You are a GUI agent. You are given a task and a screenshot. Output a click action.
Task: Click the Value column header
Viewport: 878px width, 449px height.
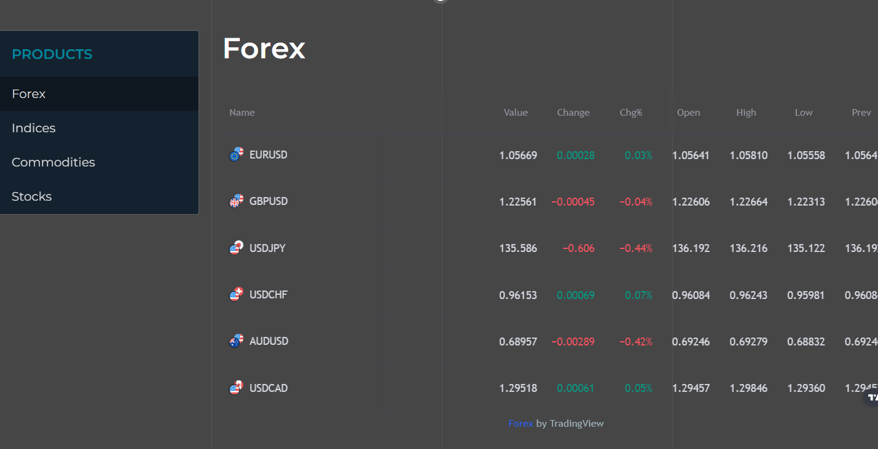coord(515,113)
